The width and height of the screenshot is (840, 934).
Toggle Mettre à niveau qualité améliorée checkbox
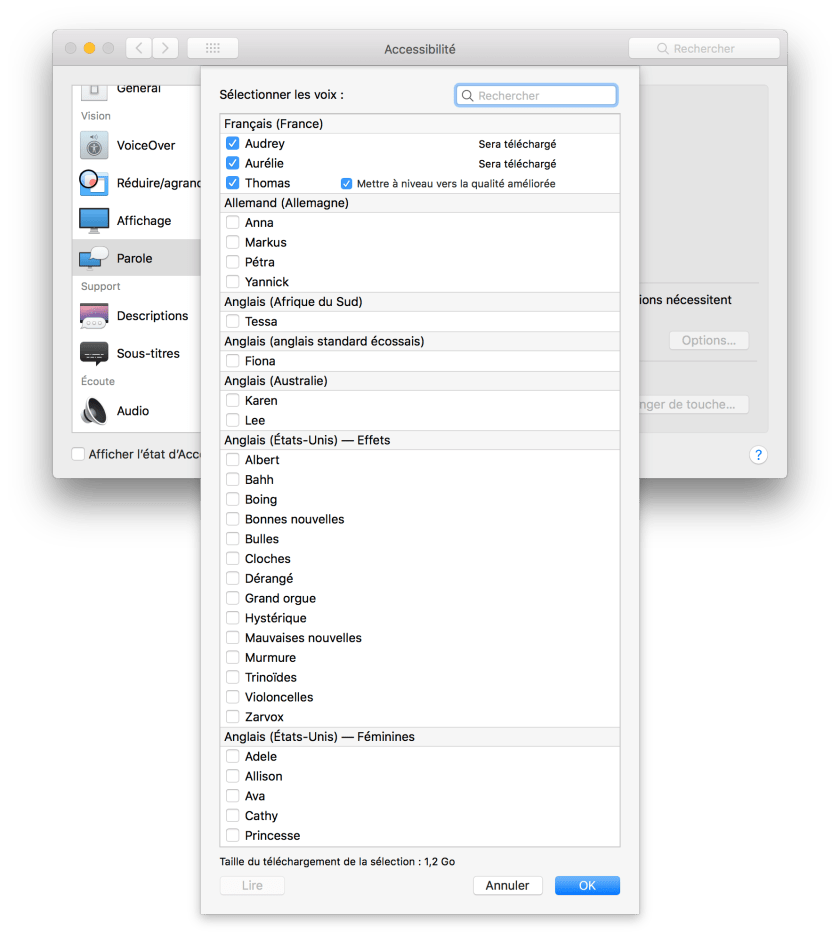(x=347, y=184)
